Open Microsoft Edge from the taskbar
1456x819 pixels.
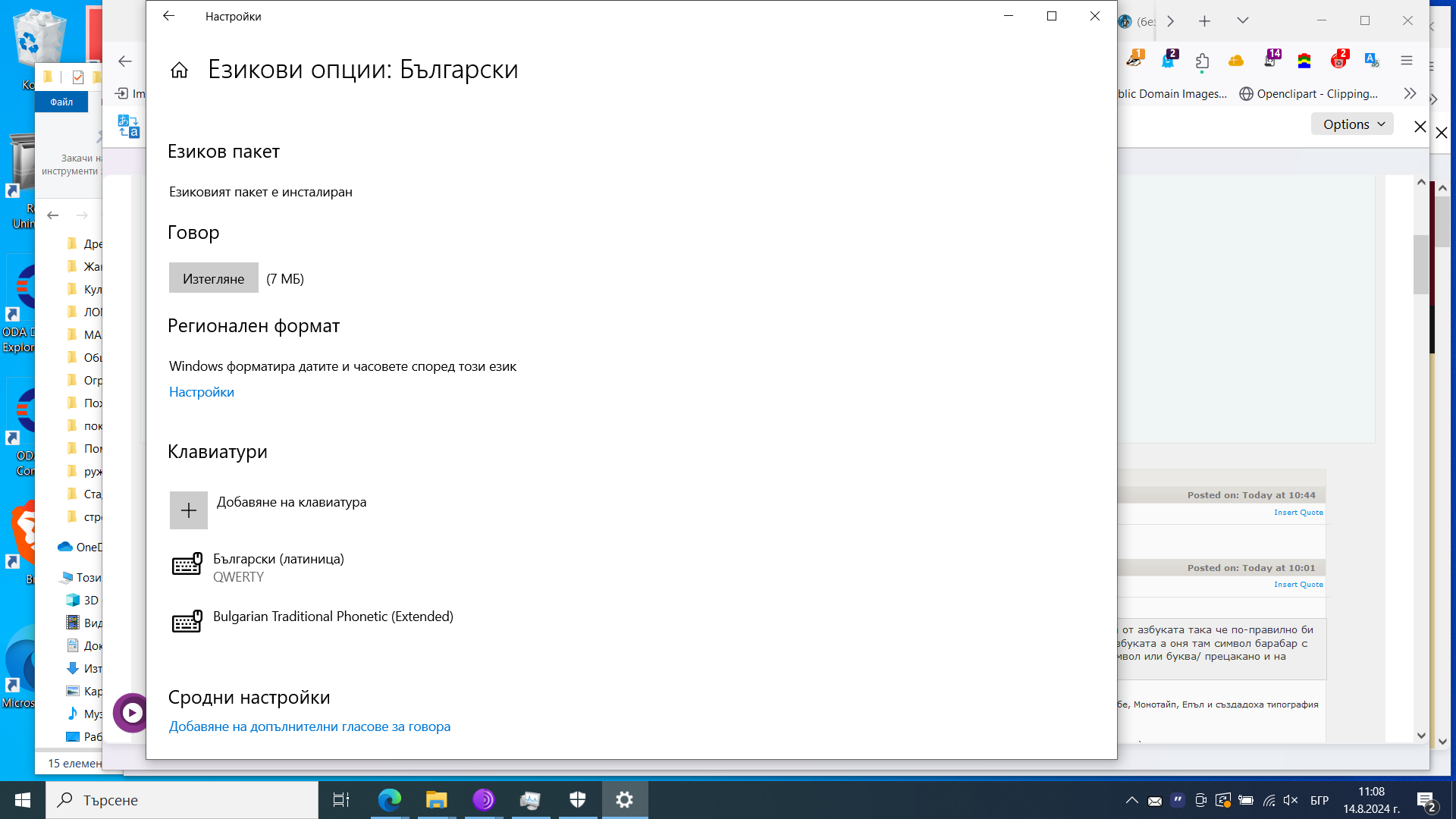[x=389, y=800]
